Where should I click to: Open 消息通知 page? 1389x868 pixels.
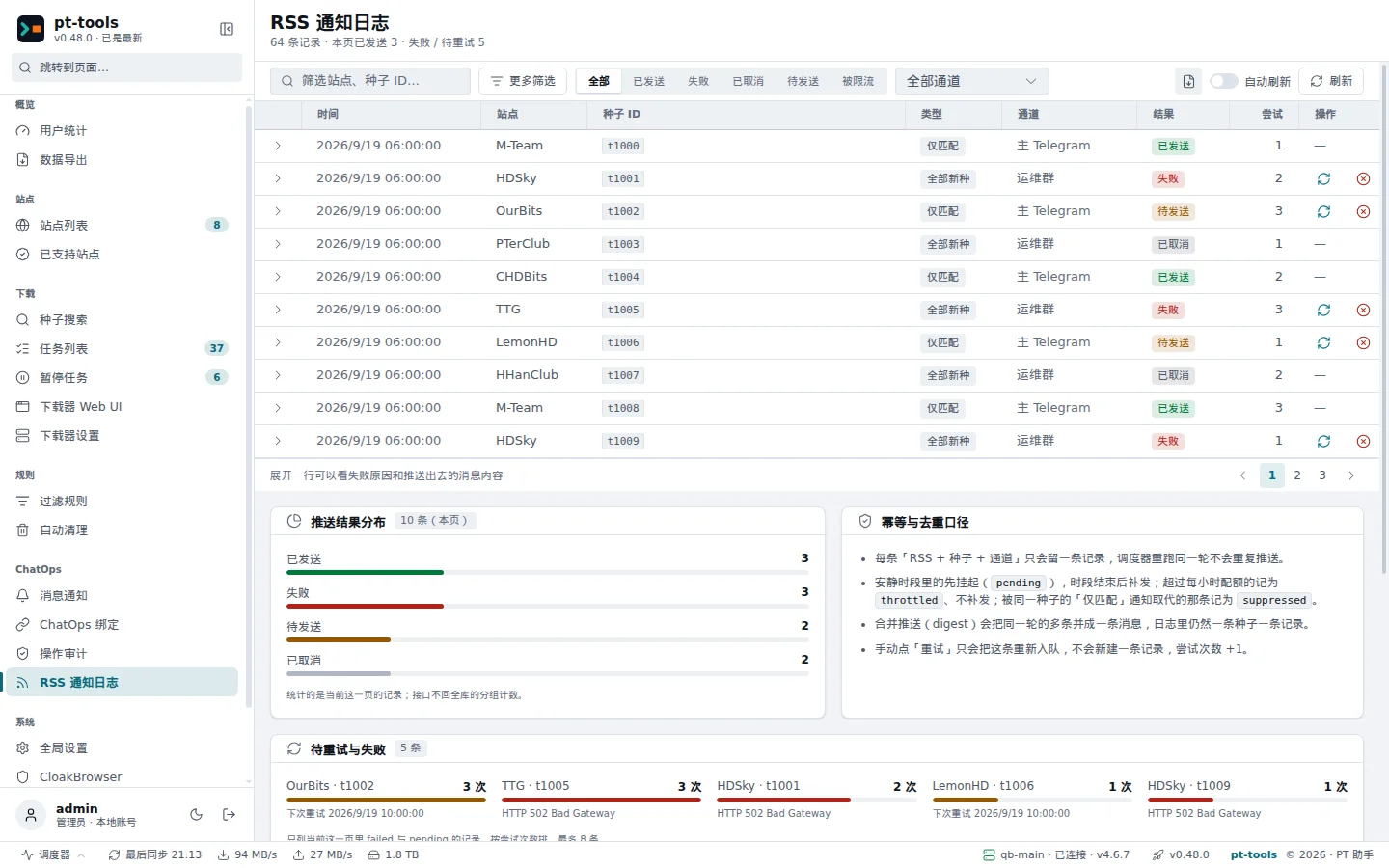pos(122,596)
